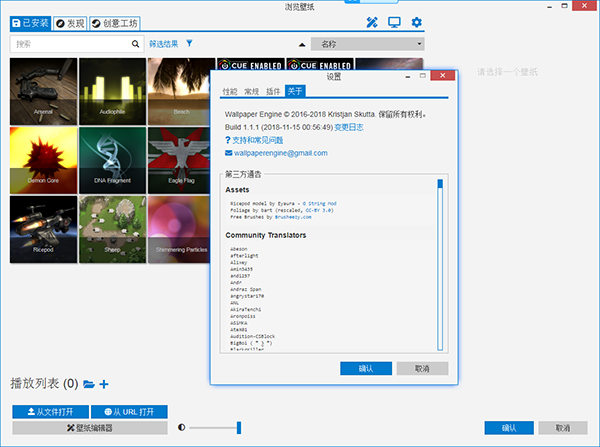Open playlist folder icon
The width and height of the screenshot is (600, 447).
89,384
